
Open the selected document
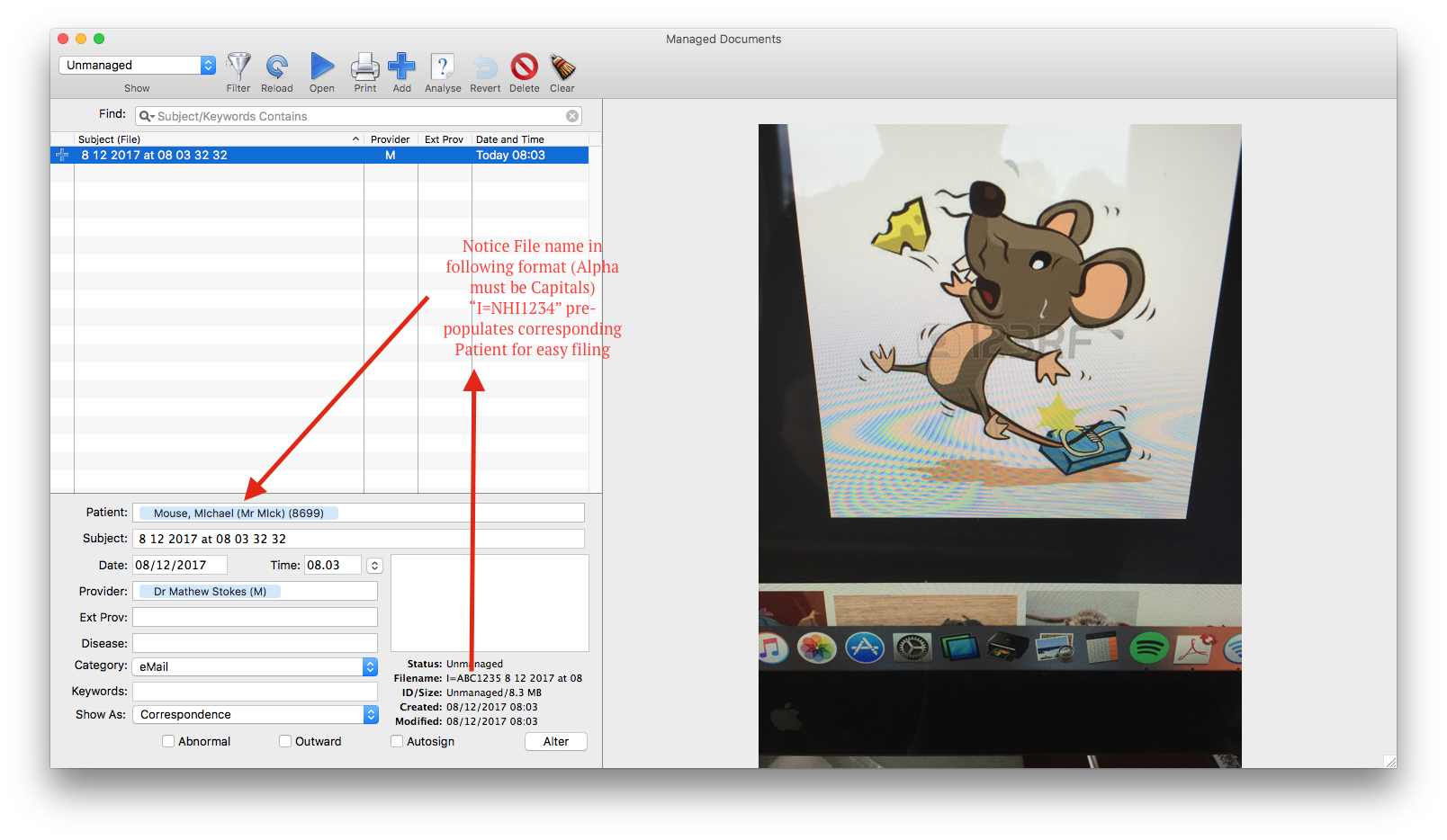click(x=322, y=66)
